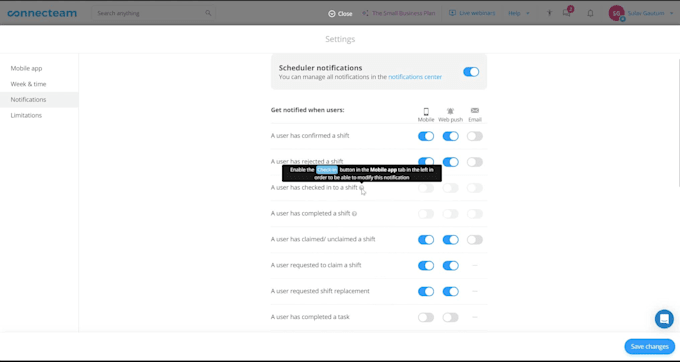Screen dimensions: 680x362
Task: Toggle Mobile for requested shift replacement
Action: click(x=426, y=292)
